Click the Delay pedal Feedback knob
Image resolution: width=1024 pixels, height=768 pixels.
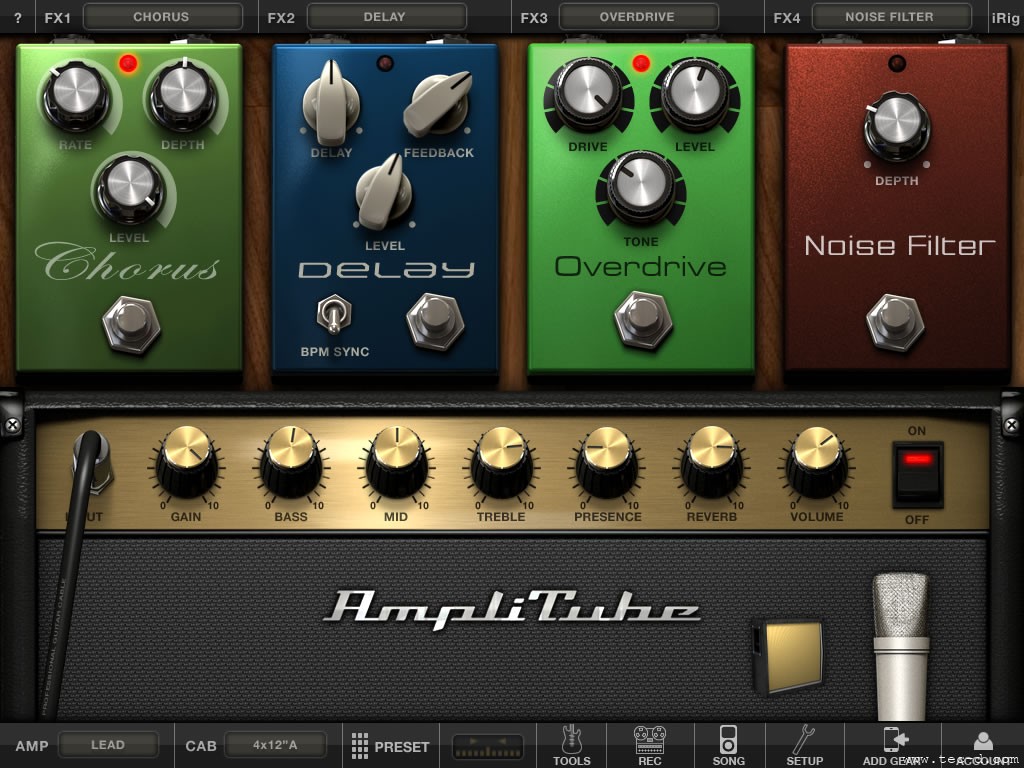(438, 104)
